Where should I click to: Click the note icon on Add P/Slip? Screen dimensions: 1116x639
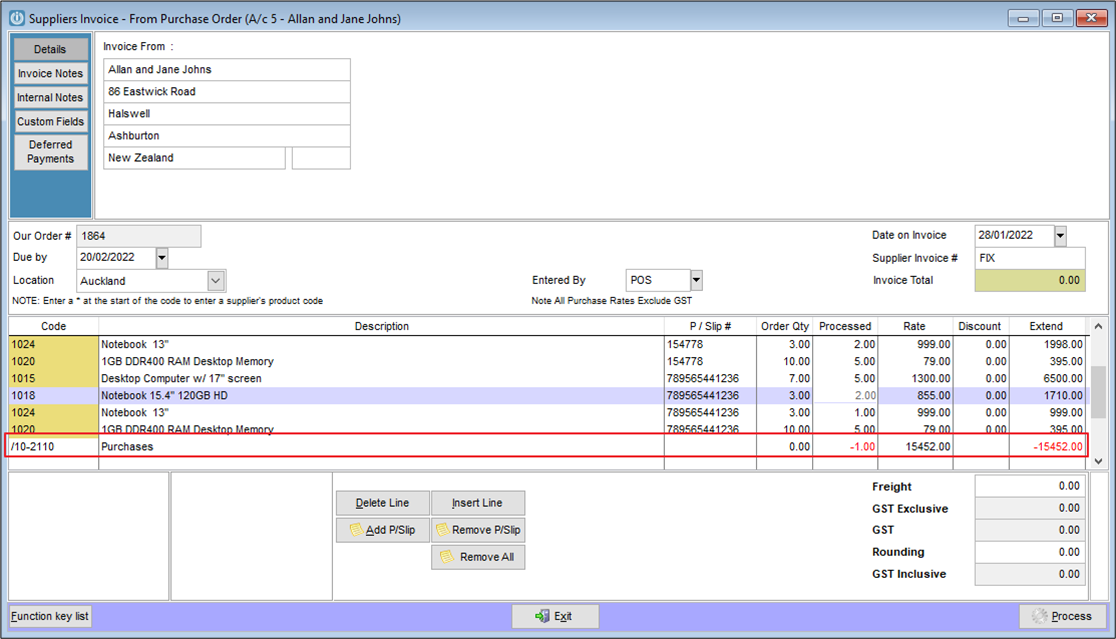(356, 529)
